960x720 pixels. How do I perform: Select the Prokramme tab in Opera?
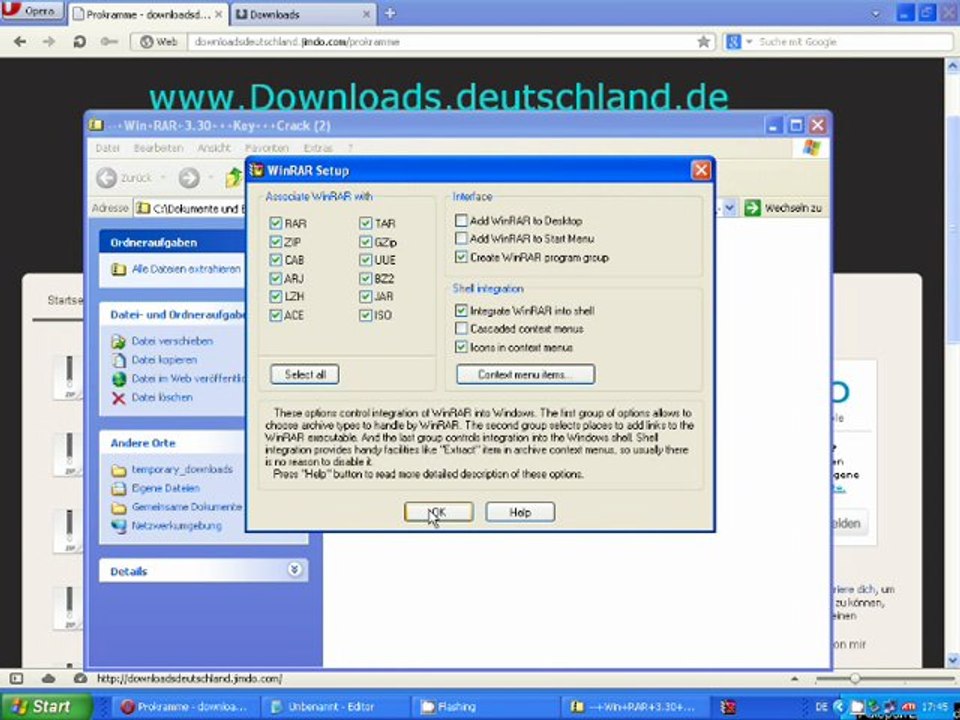(x=148, y=14)
